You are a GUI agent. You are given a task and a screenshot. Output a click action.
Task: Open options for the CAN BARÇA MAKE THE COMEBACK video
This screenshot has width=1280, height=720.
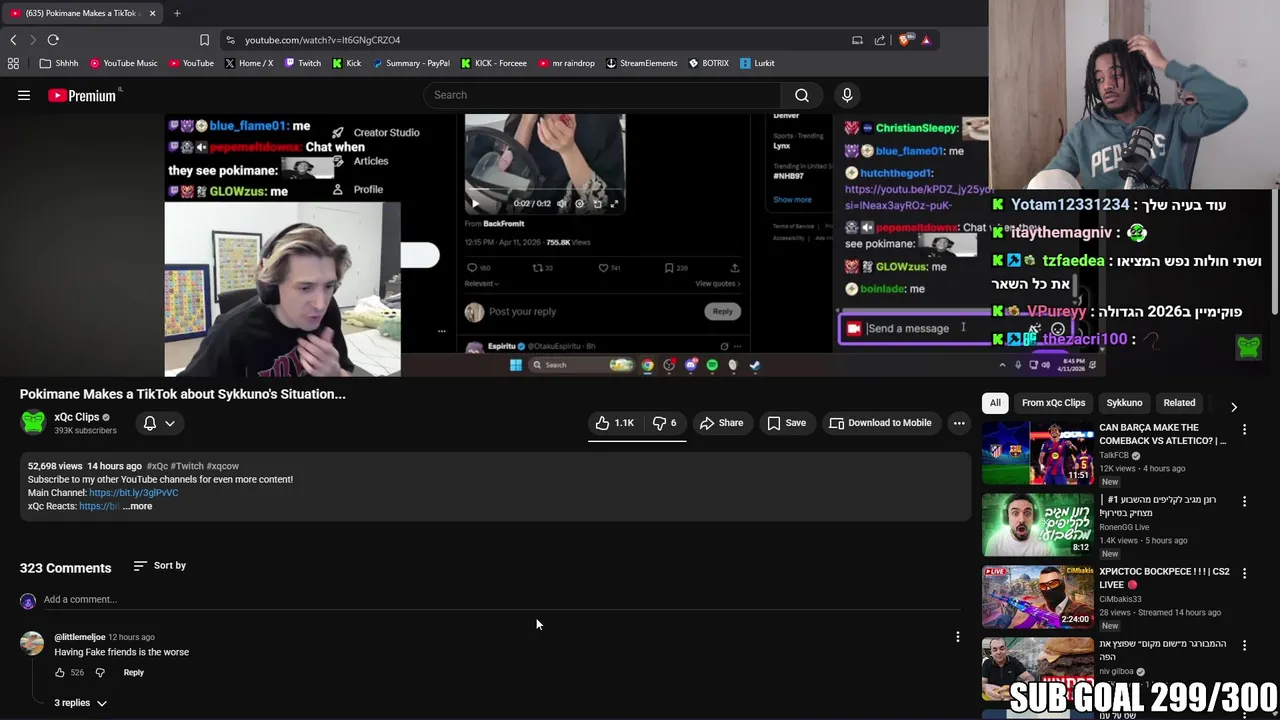coord(1244,429)
